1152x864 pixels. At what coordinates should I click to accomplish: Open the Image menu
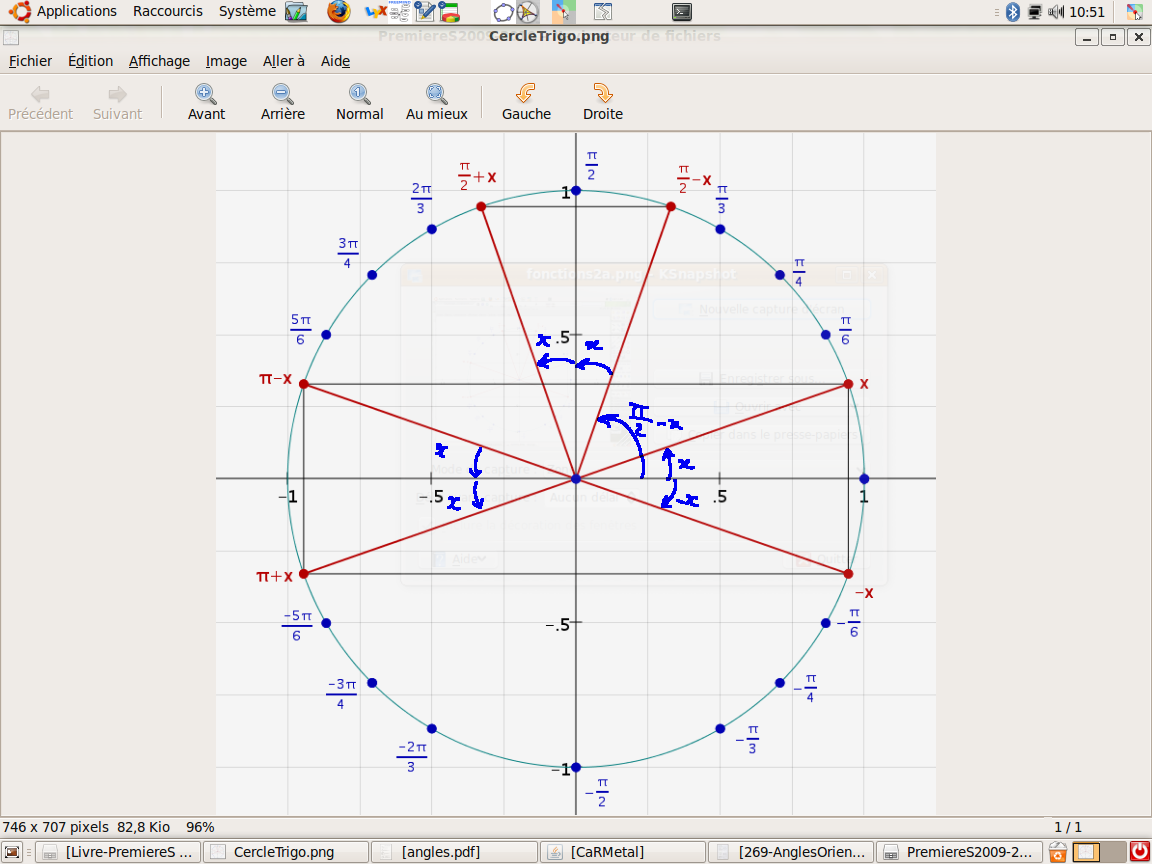[x=226, y=61]
